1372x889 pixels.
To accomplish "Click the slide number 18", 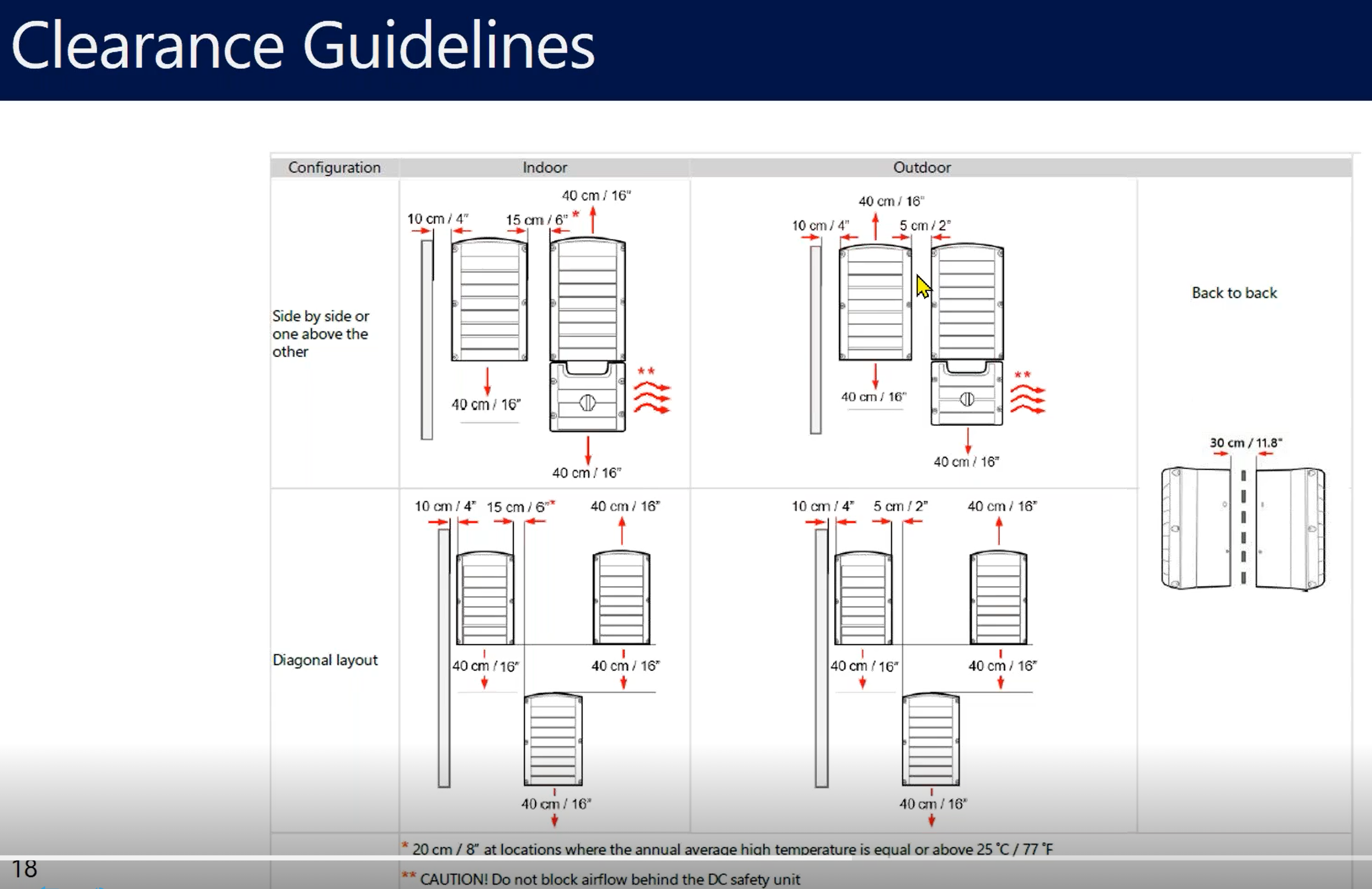I will coord(24,869).
